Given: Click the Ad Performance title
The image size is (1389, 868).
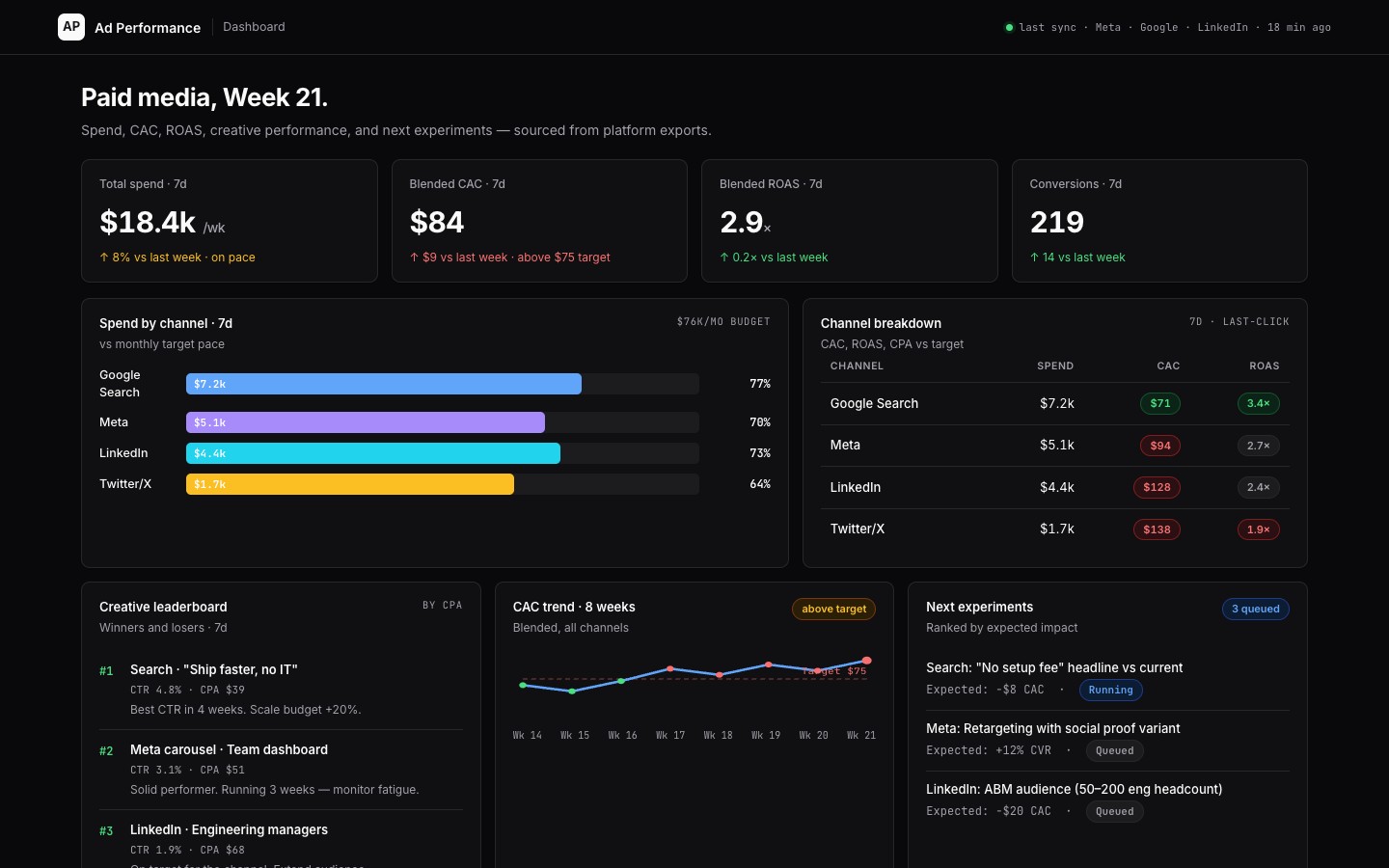Looking at the screenshot, I should click(x=148, y=28).
